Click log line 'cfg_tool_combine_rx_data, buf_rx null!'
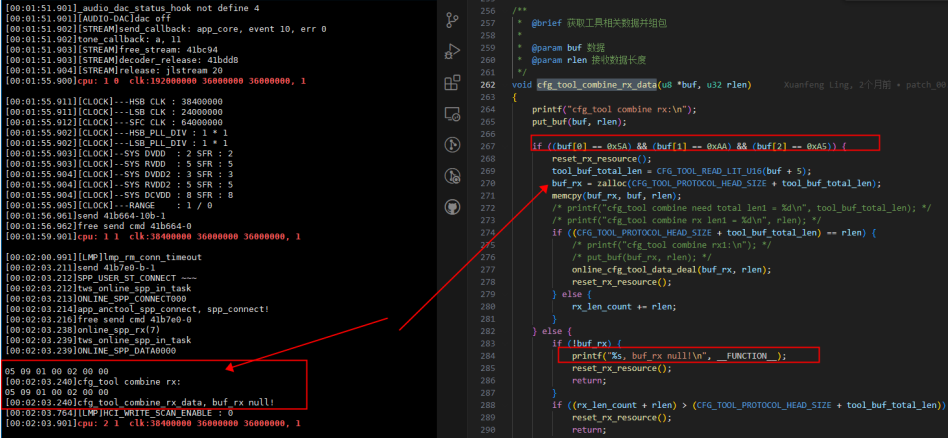This screenshot has width=948, height=438. 140,402
